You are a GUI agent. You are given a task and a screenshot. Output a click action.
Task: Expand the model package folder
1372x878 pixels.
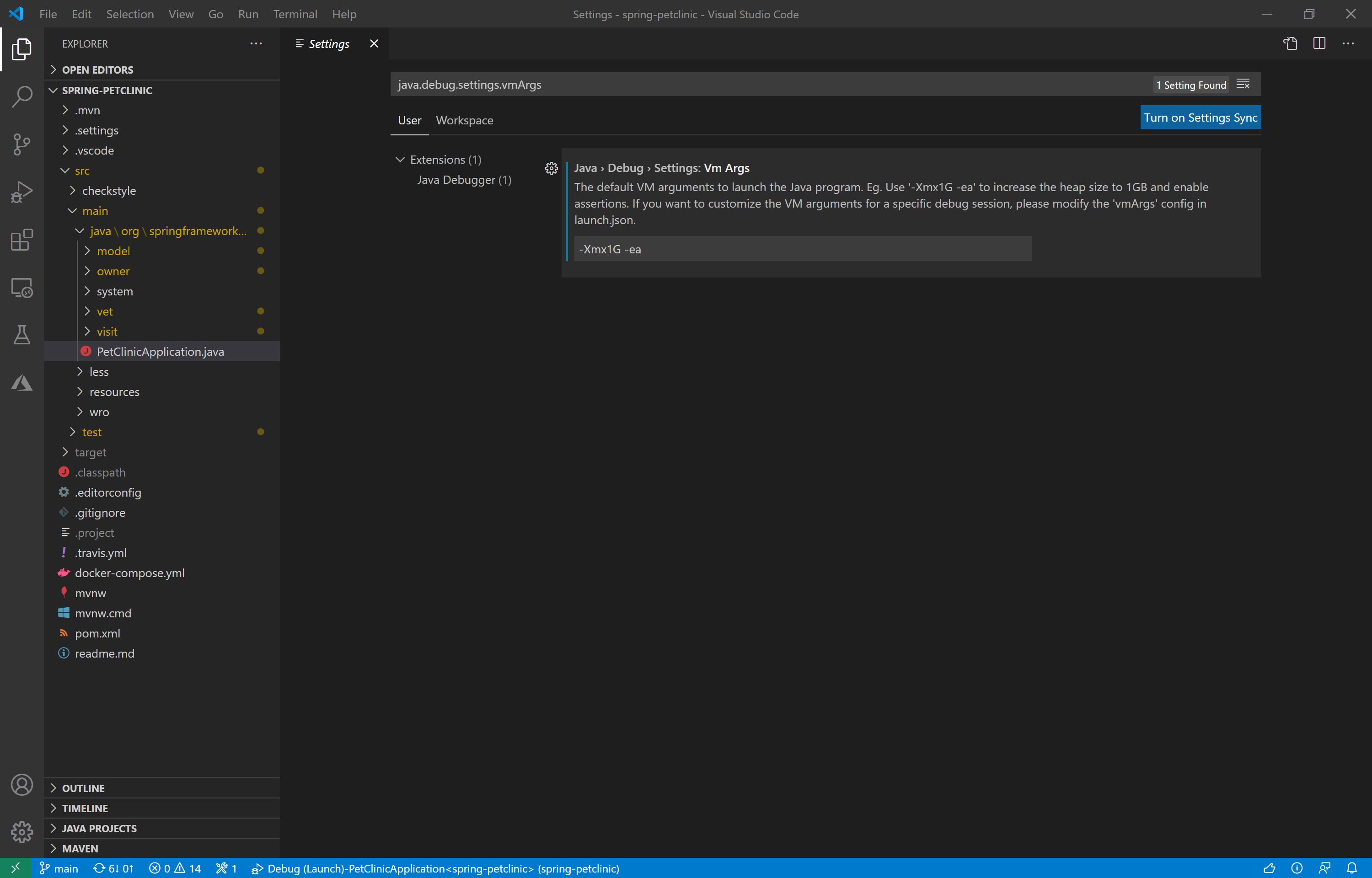click(162, 251)
